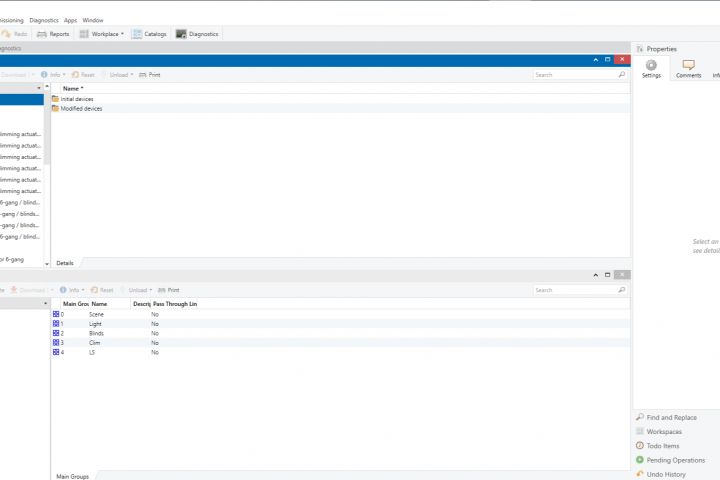Click Print in the upper panel toolbar

coord(150,74)
